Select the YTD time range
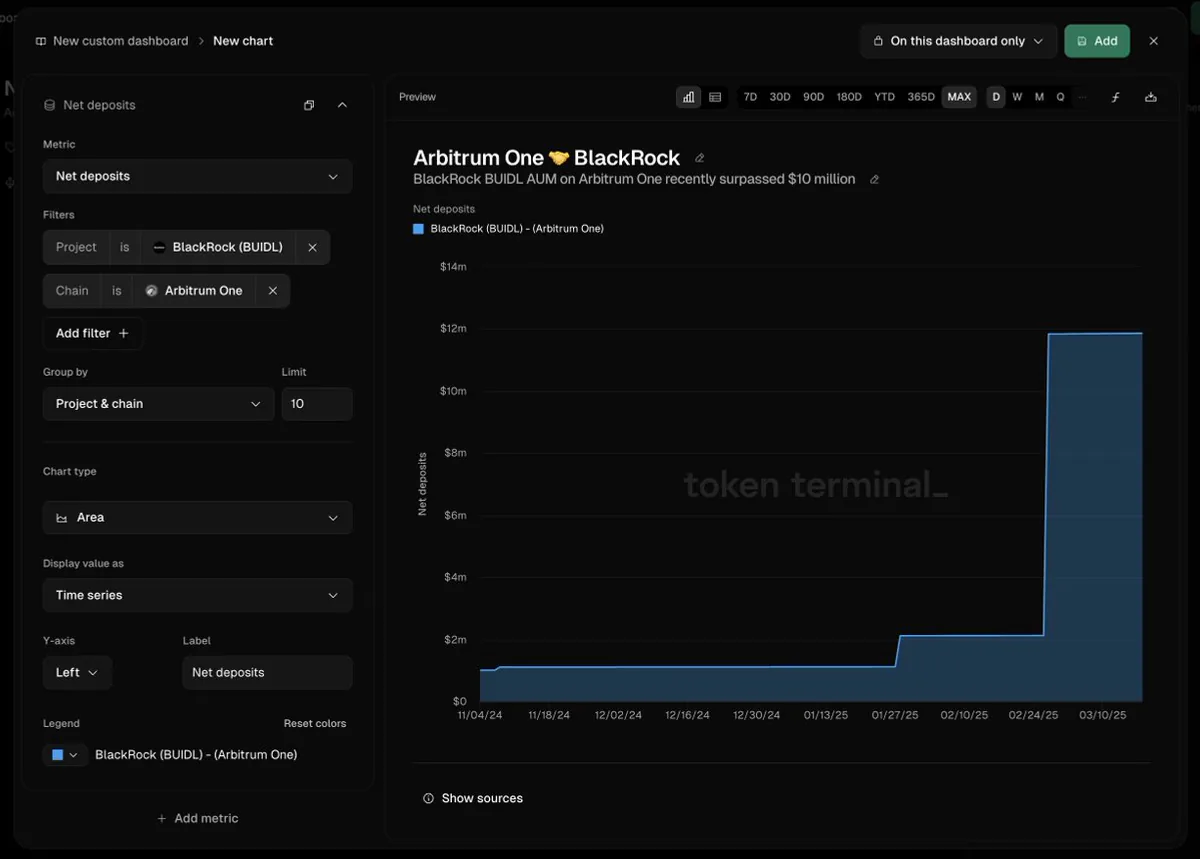This screenshot has width=1200, height=859. 885,97
